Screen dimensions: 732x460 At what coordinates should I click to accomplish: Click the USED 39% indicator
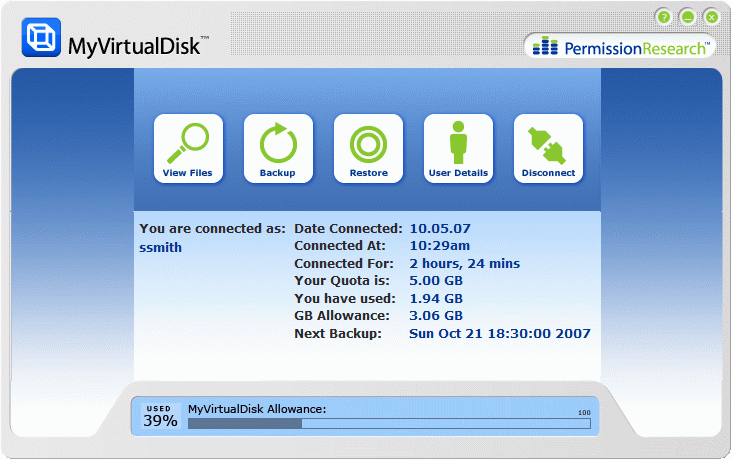point(161,416)
